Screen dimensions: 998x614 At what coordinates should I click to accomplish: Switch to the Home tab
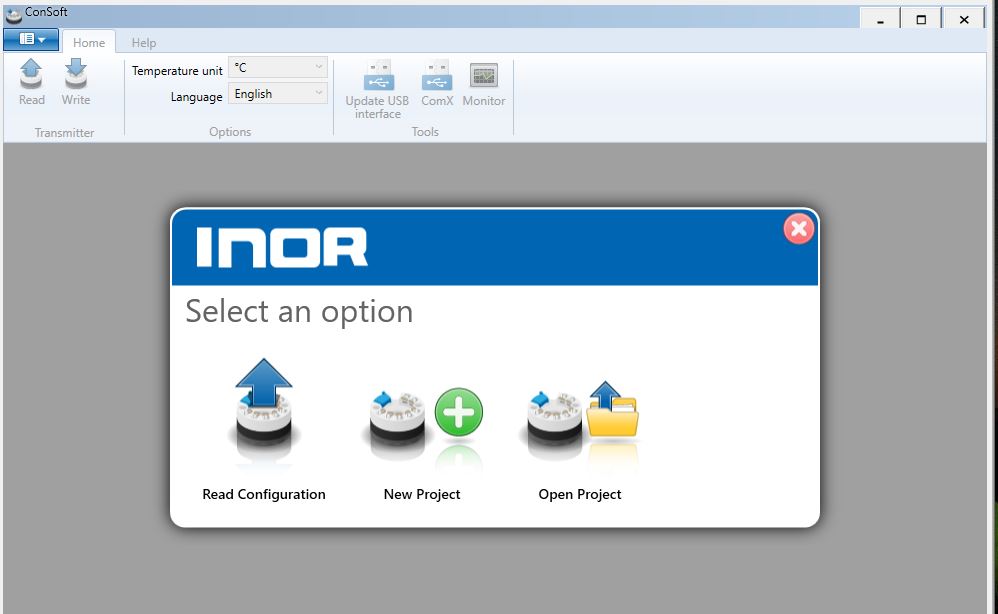pos(88,43)
